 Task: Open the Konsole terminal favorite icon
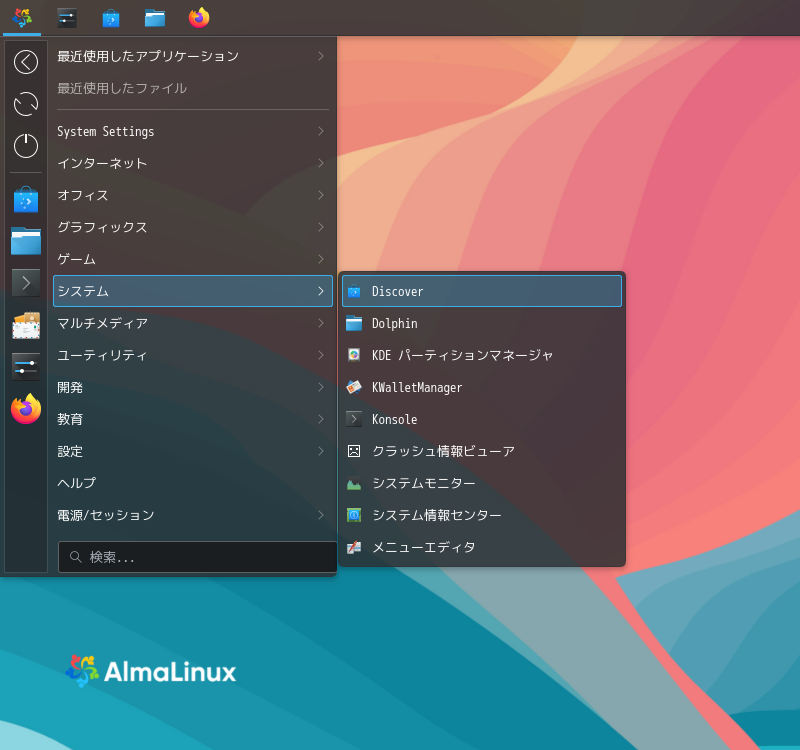tap(25, 283)
